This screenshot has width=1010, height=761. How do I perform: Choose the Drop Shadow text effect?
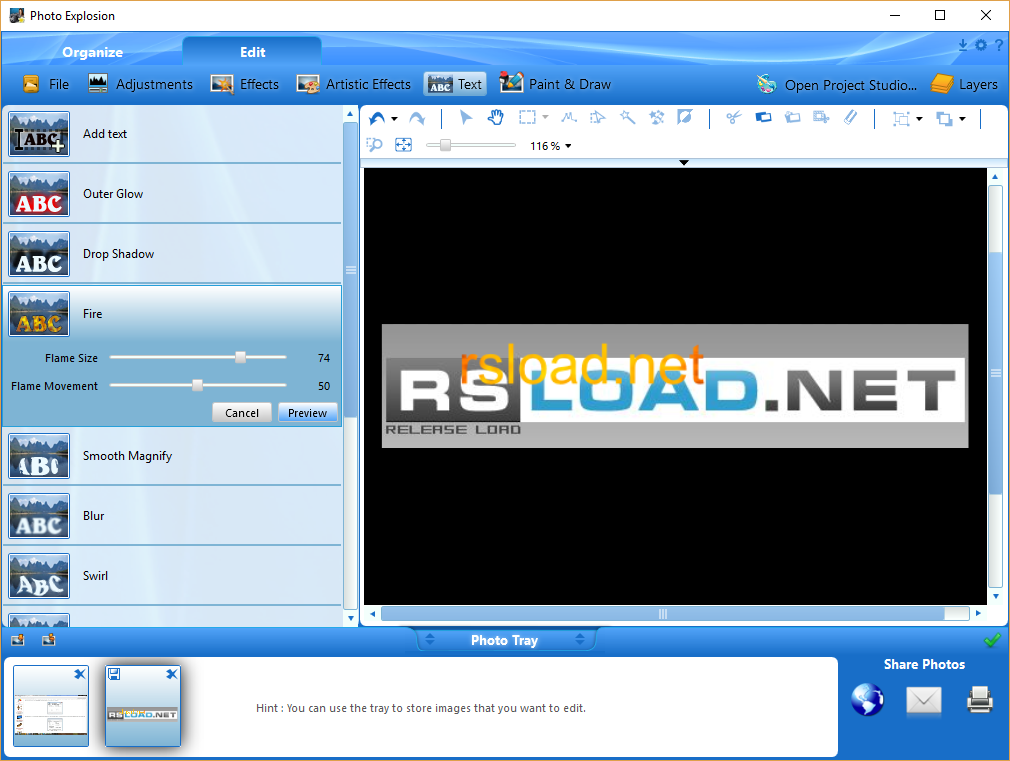click(x=173, y=254)
